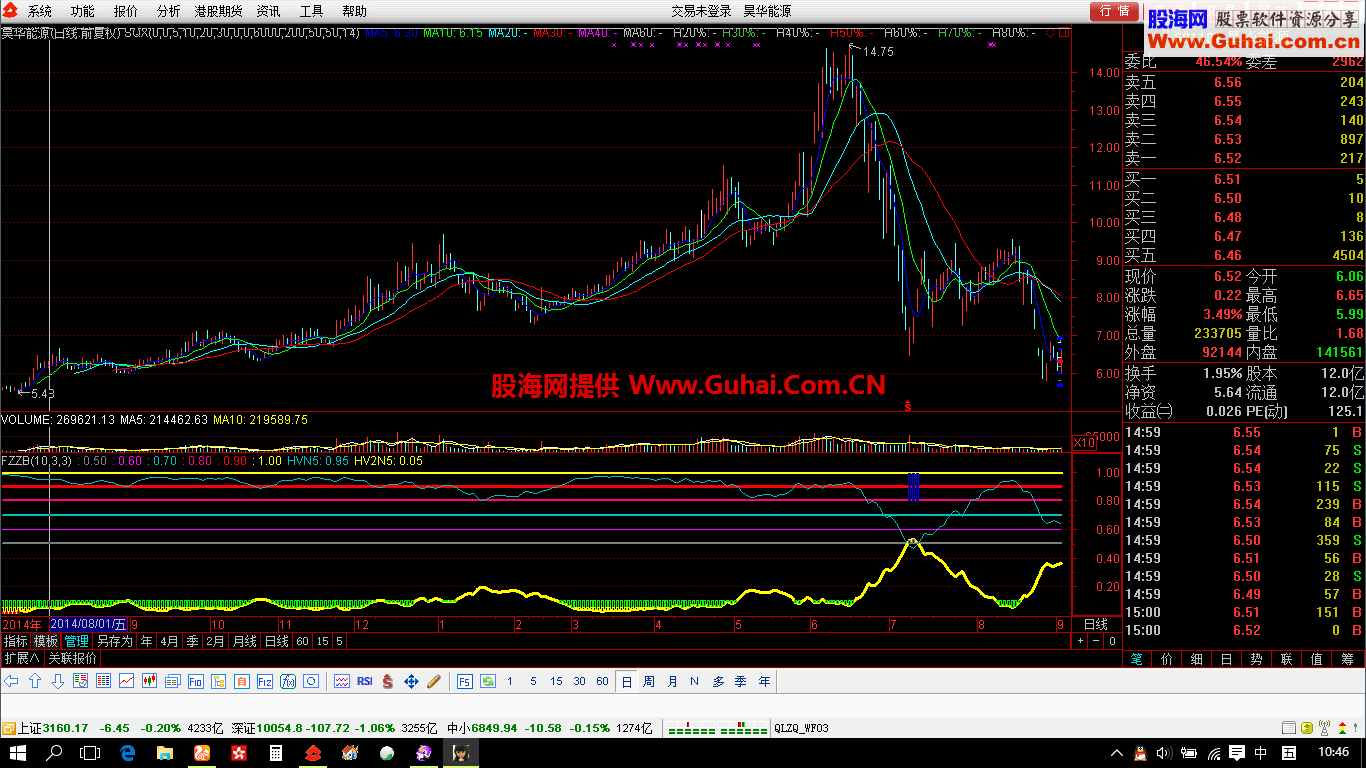Open the 报价 menu
The width and height of the screenshot is (1366, 768).
point(126,11)
